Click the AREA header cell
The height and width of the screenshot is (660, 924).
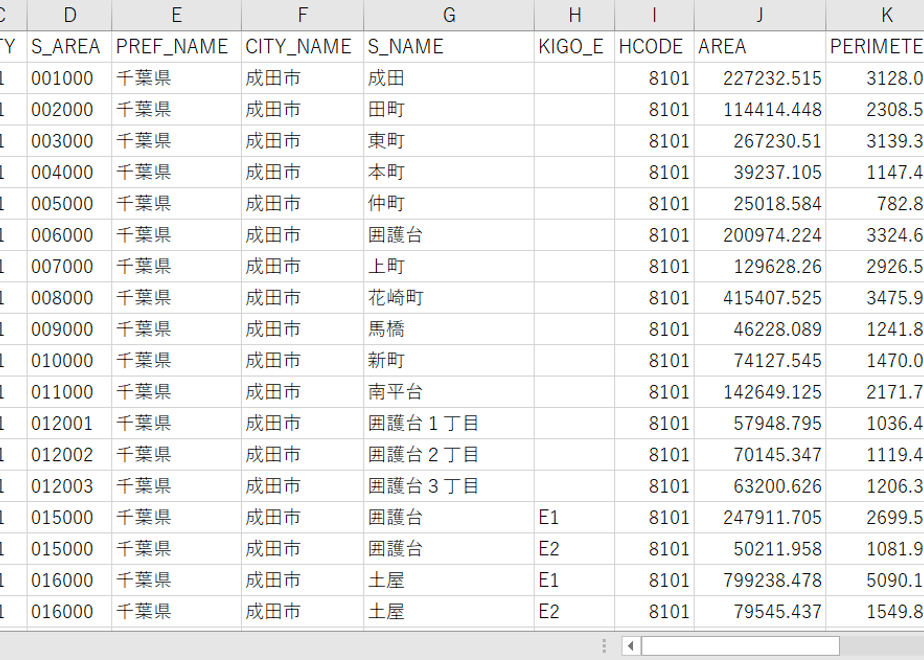[760, 47]
